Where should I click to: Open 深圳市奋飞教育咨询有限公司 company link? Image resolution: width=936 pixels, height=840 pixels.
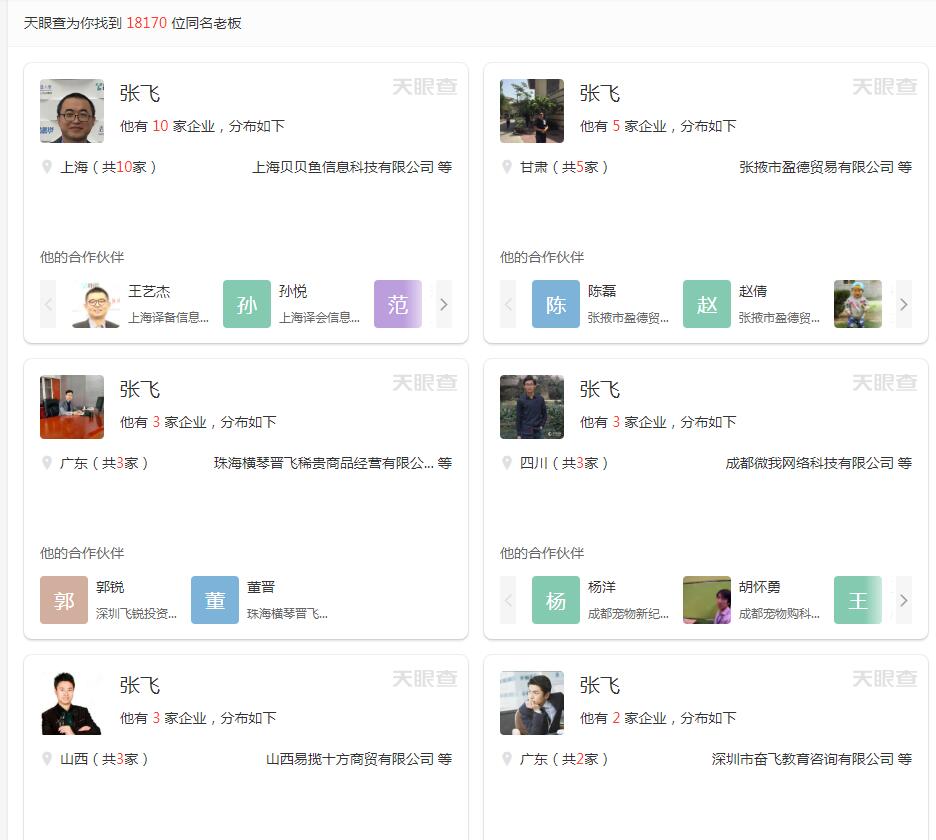(802, 759)
